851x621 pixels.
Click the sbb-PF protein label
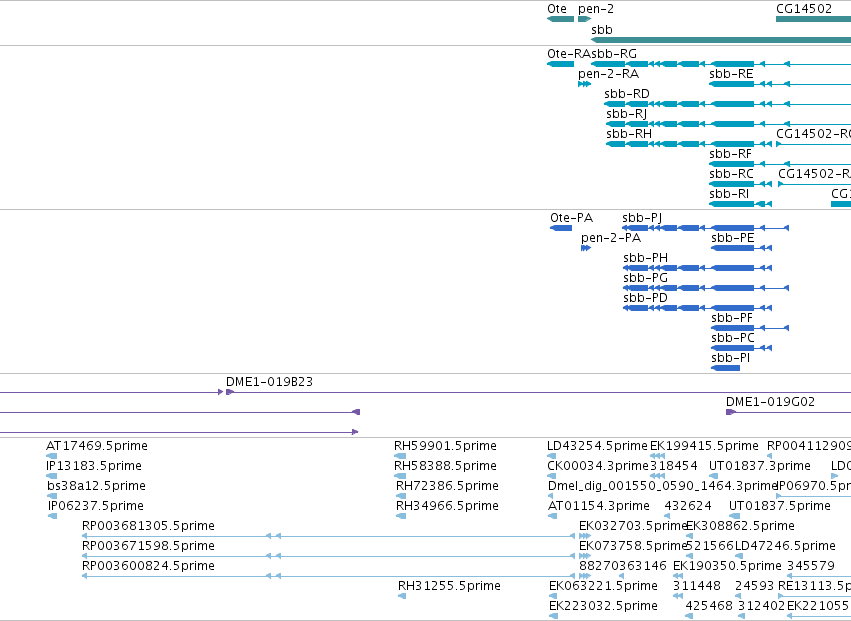click(732, 318)
